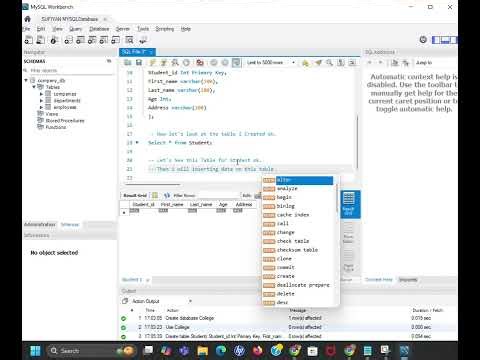Collapse the Tables tree node
Viewport: 480px width, 360px height.
pos(34,87)
